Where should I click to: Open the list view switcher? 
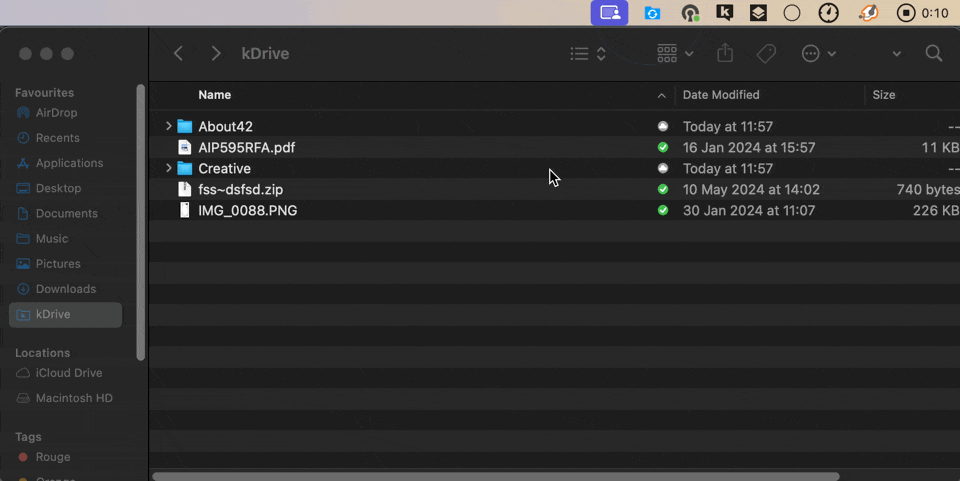click(x=588, y=54)
